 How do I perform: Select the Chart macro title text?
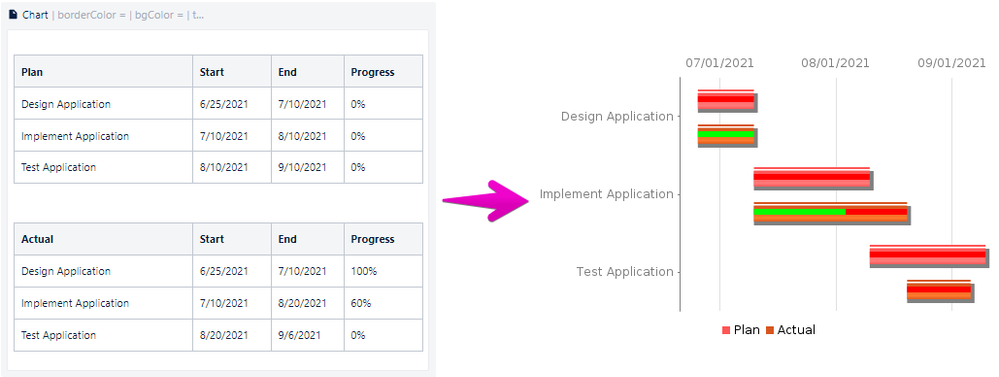35,15
